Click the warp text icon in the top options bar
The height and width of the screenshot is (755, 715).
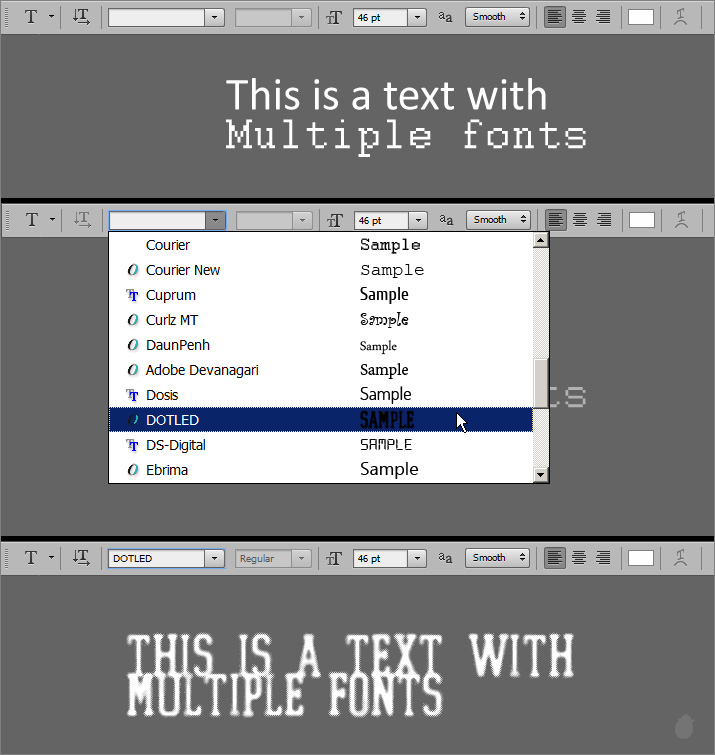681,17
